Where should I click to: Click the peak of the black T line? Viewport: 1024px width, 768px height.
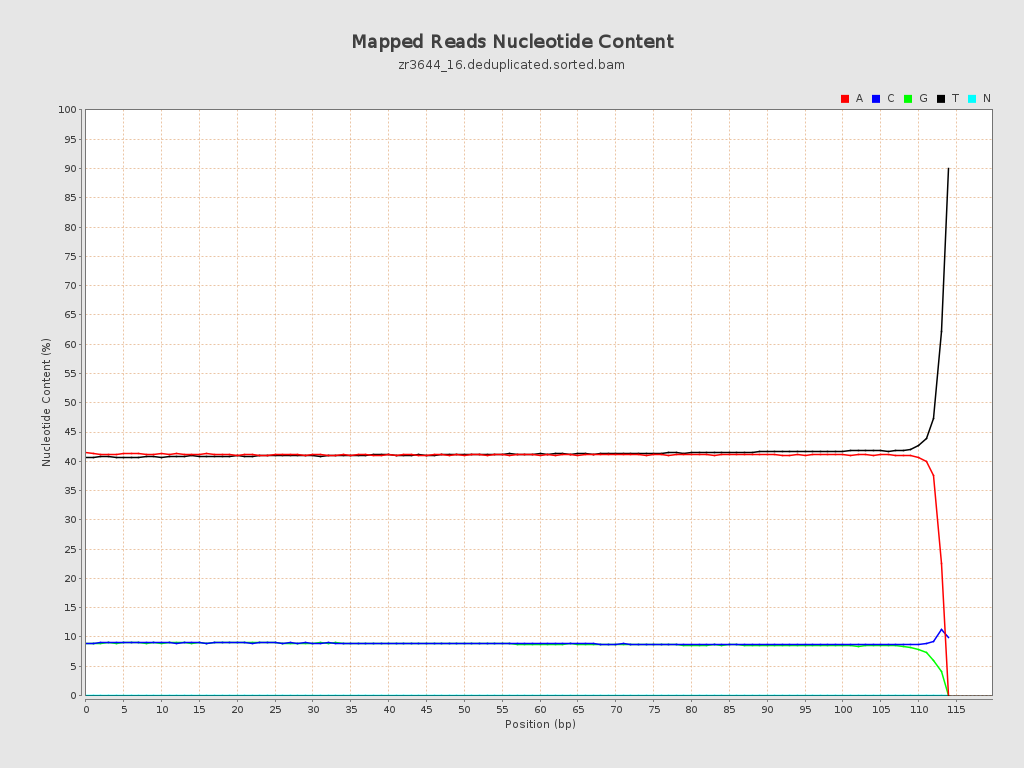coord(948,169)
